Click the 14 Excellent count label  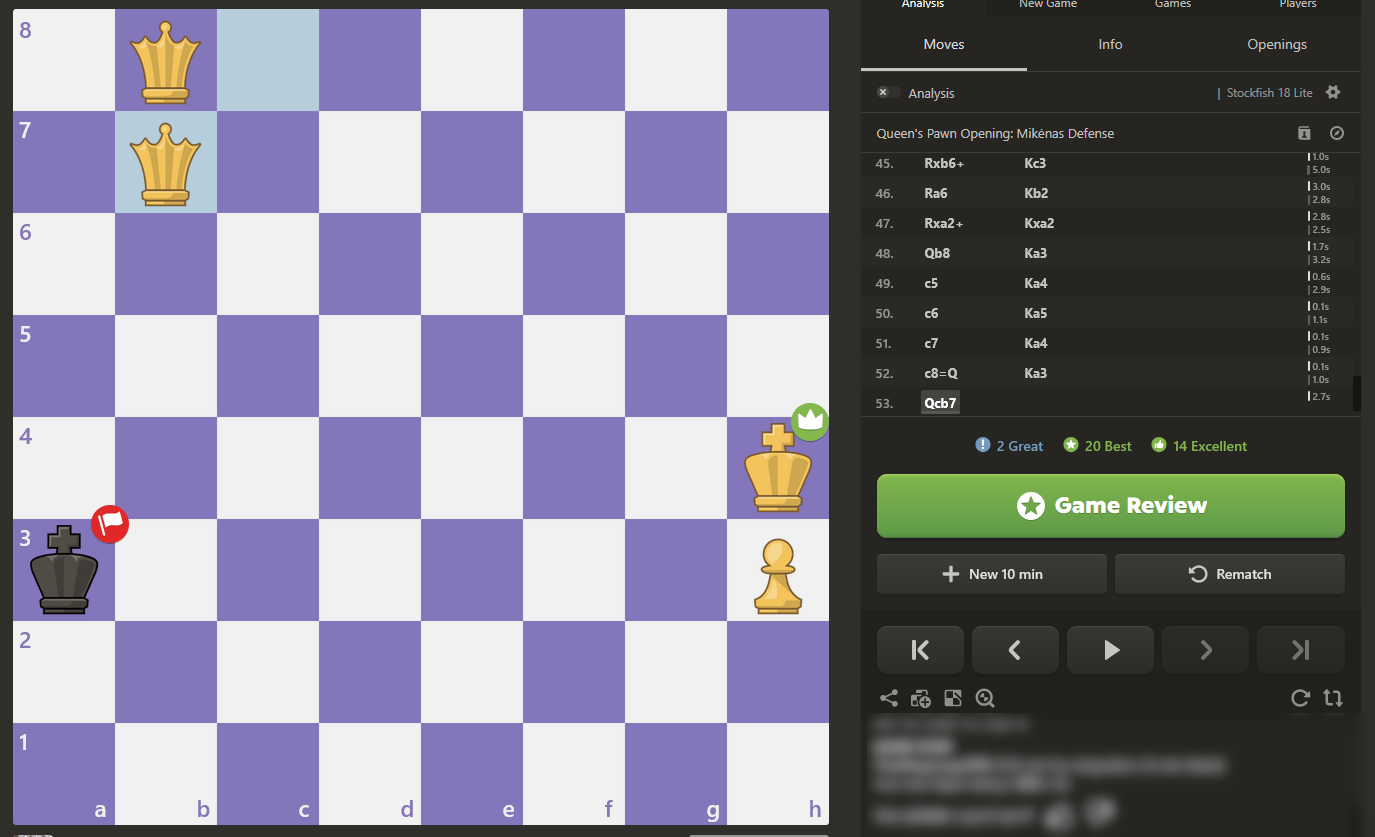coord(1210,446)
